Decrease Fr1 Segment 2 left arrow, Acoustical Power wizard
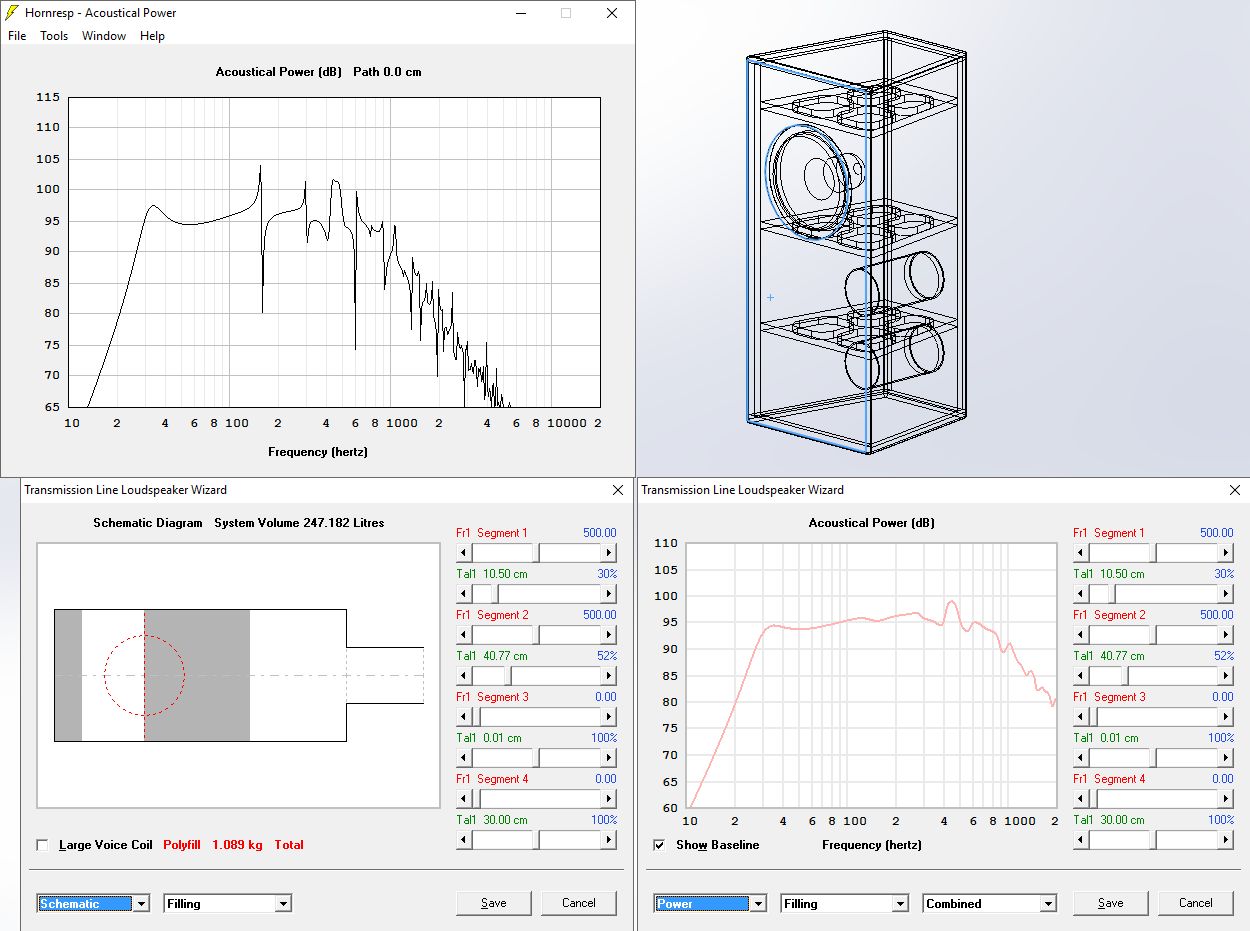Screen dimensions: 1250x931 tap(1081, 635)
